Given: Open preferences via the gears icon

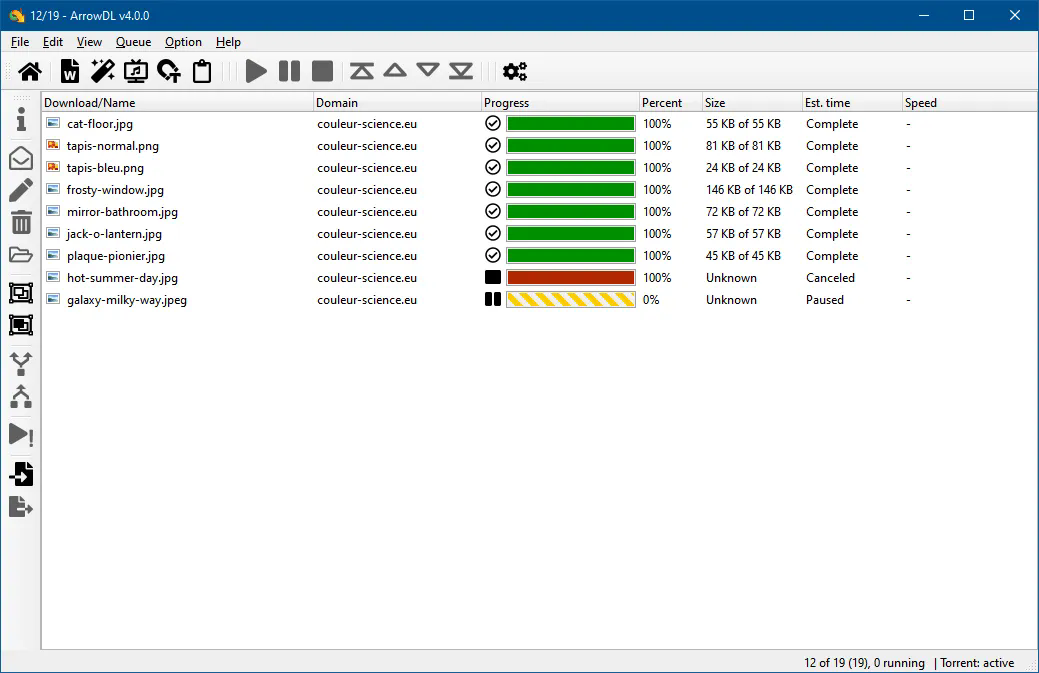Looking at the screenshot, I should [x=515, y=71].
